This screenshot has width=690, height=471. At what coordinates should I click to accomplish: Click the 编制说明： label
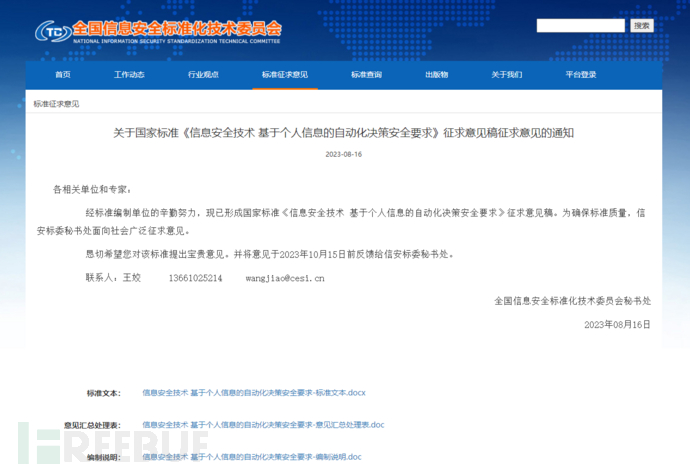[x=104, y=457]
